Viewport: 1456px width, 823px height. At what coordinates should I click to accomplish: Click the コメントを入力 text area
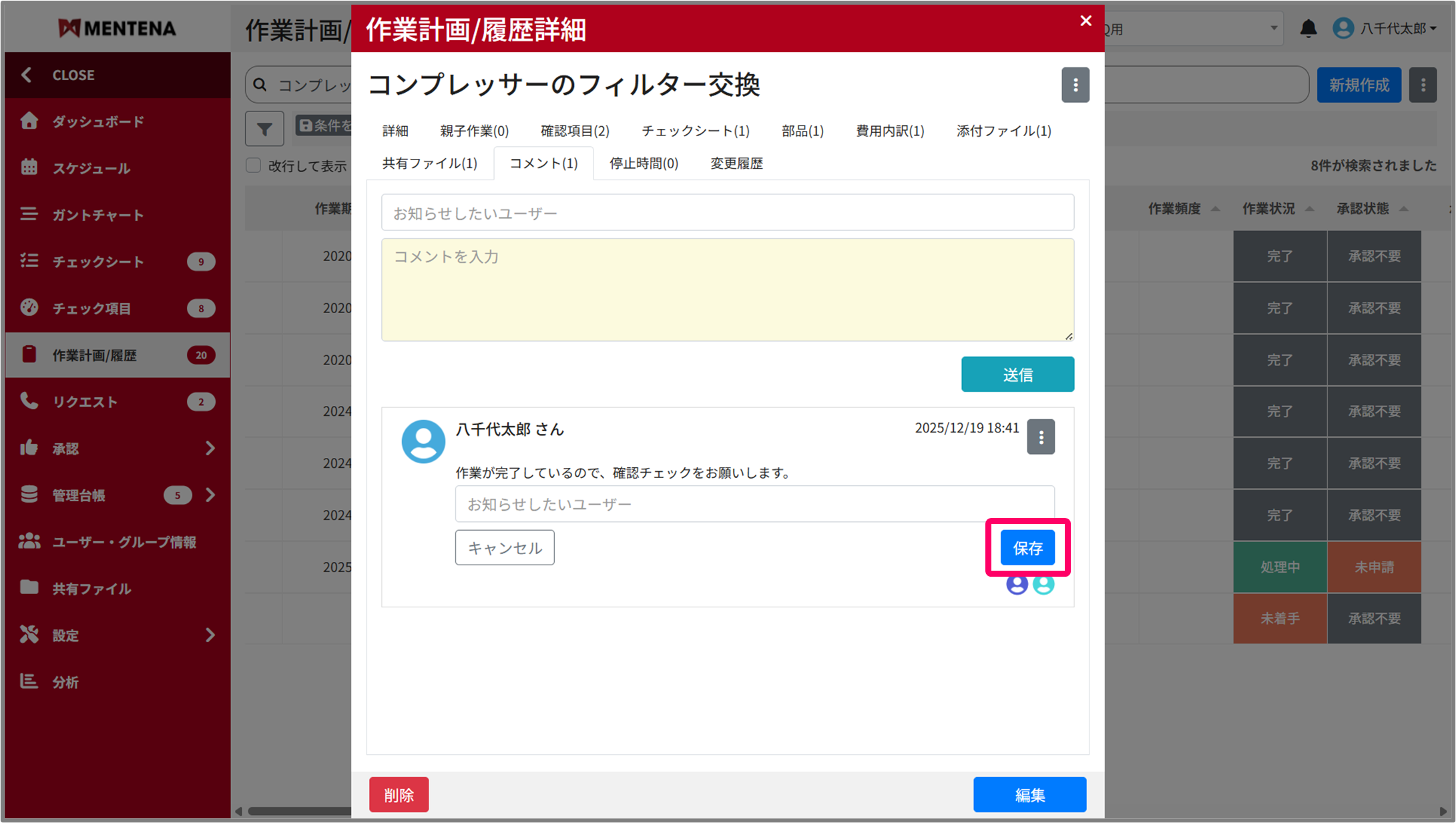(x=727, y=290)
